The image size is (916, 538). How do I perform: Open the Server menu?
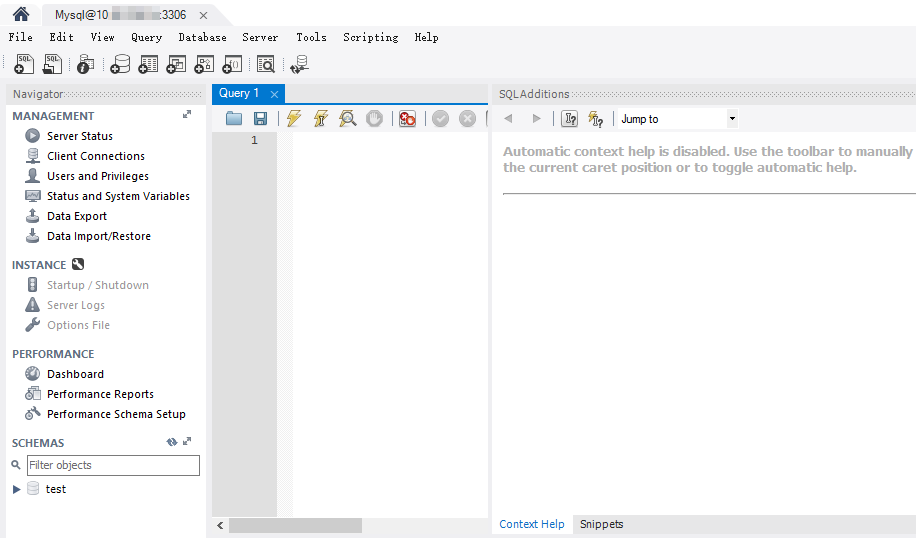(260, 37)
